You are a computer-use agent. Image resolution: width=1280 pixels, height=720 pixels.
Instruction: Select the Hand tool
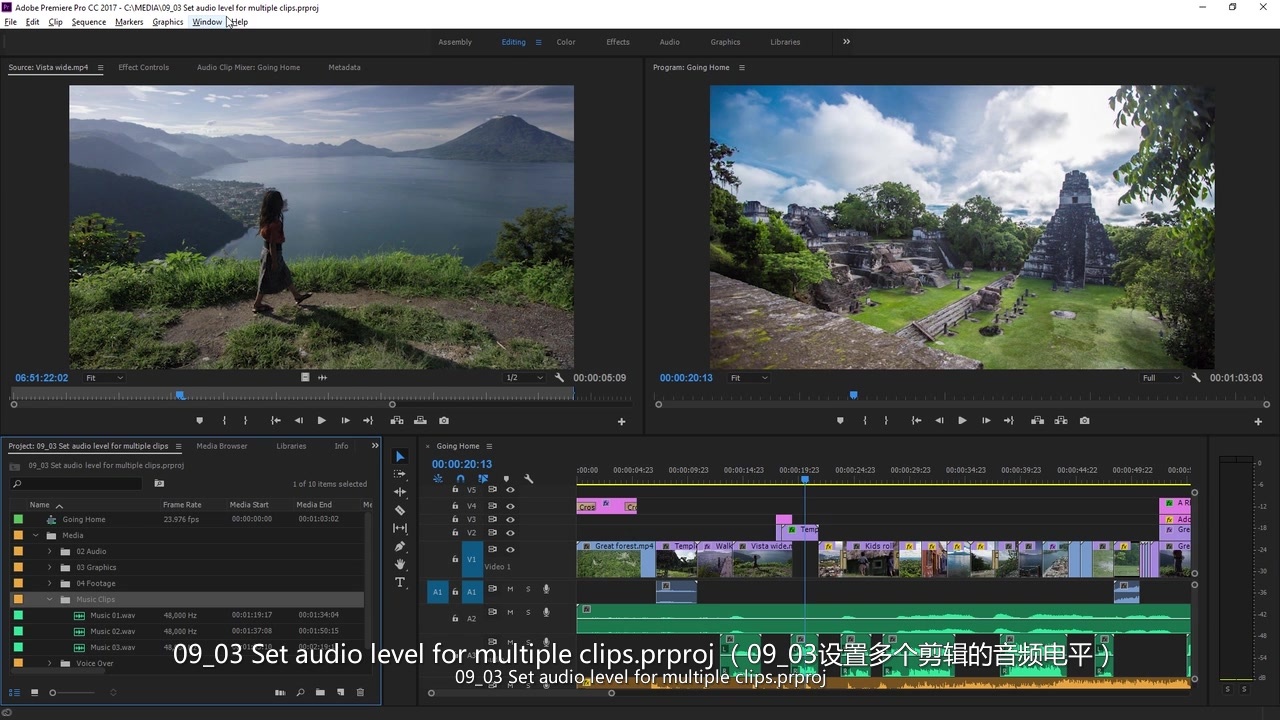[400, 564]
